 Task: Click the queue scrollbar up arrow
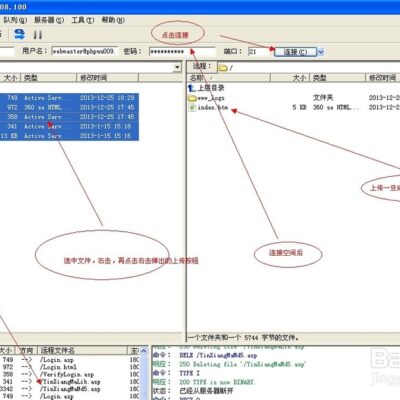pyautogui.click(x=144, y=350)
